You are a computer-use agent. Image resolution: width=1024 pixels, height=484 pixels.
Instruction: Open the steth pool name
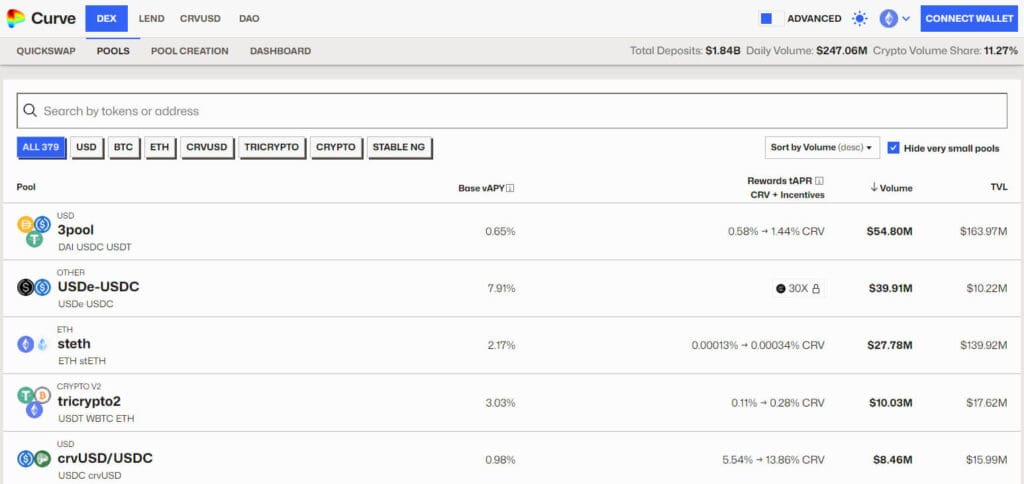point(74,344)
